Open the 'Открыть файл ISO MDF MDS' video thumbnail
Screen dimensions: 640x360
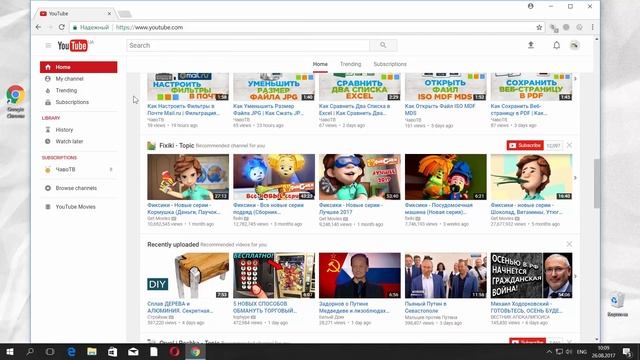point(446,87)
